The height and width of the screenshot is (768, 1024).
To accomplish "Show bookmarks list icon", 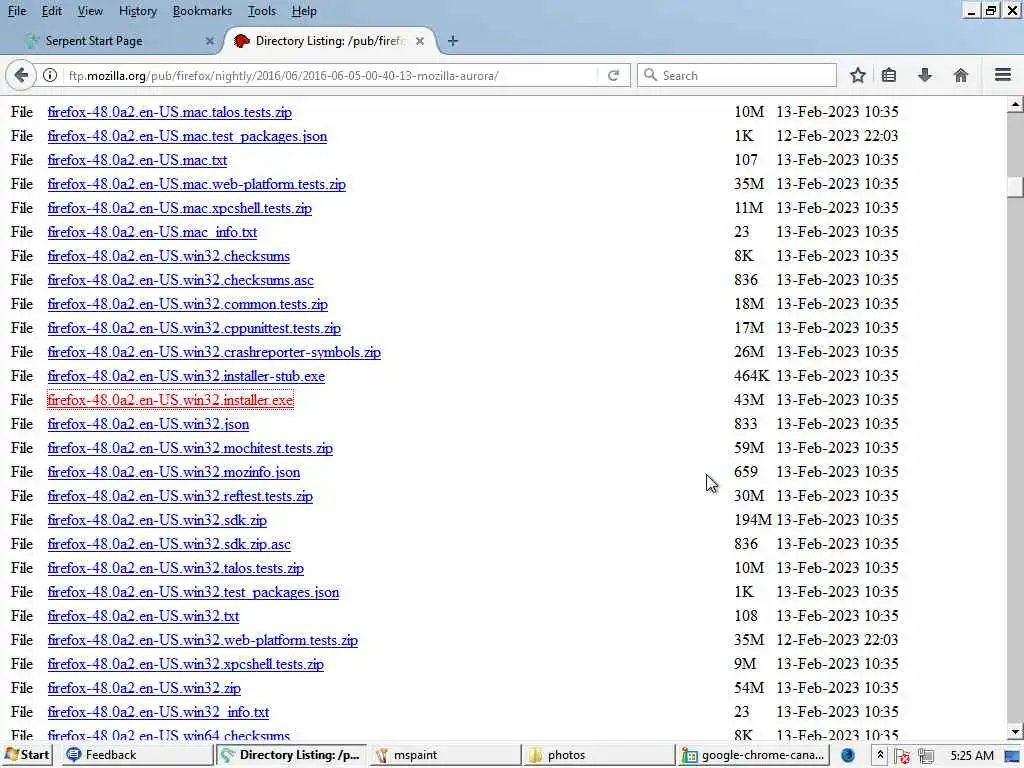I will 889,76.
